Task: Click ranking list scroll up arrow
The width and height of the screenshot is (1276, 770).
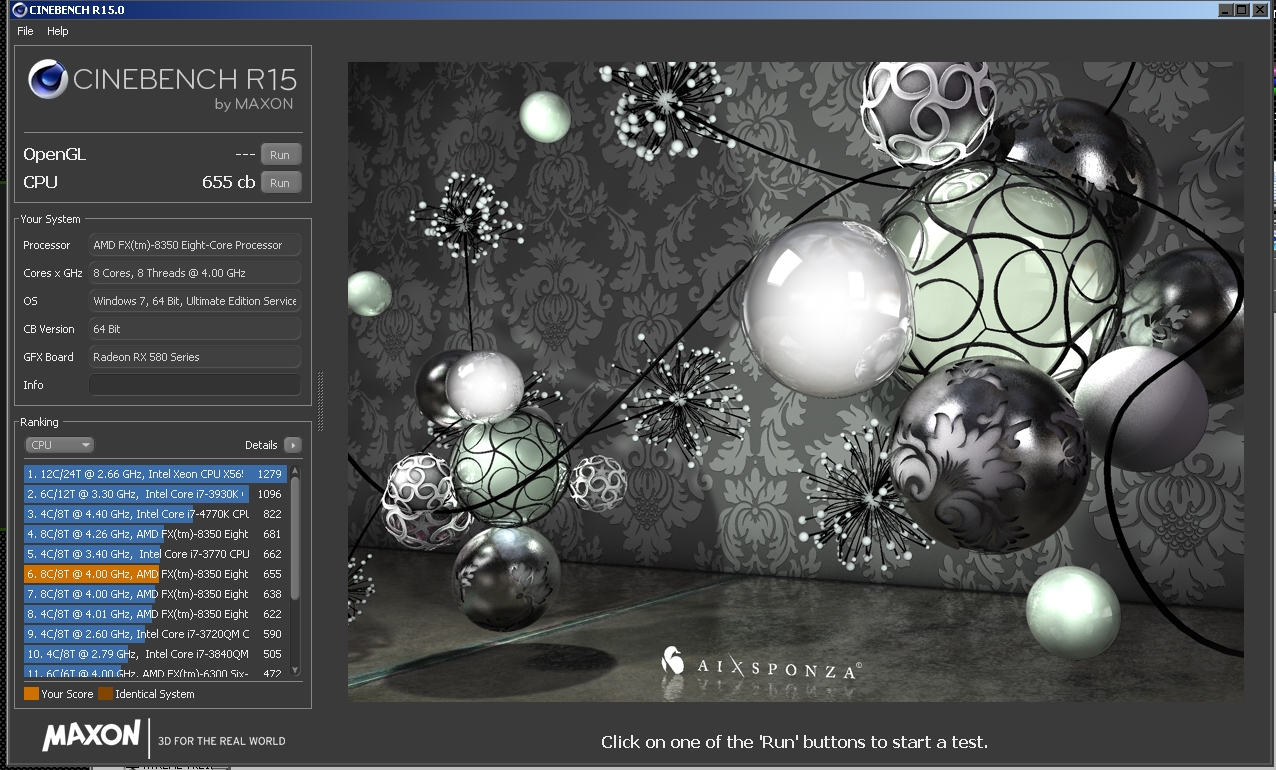Action: (x=295, y=471)
